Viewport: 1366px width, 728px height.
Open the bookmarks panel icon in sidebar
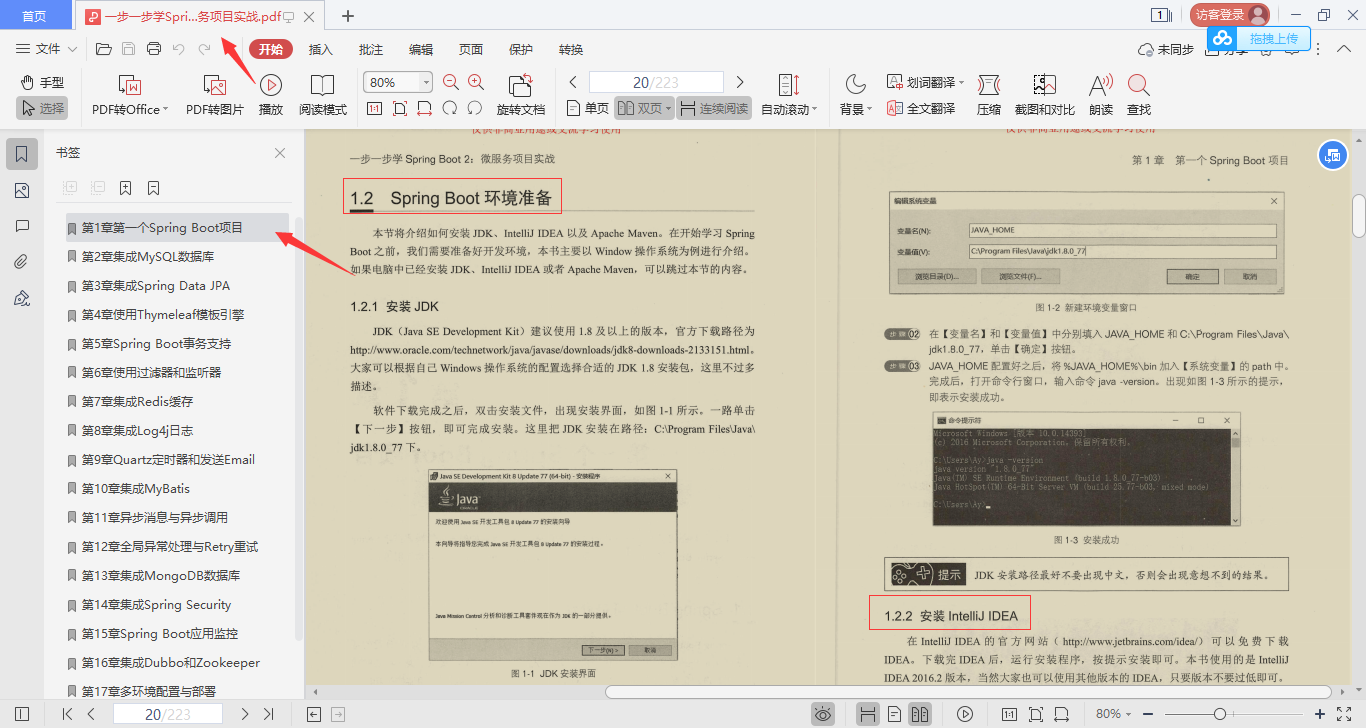tap(22, 154)
